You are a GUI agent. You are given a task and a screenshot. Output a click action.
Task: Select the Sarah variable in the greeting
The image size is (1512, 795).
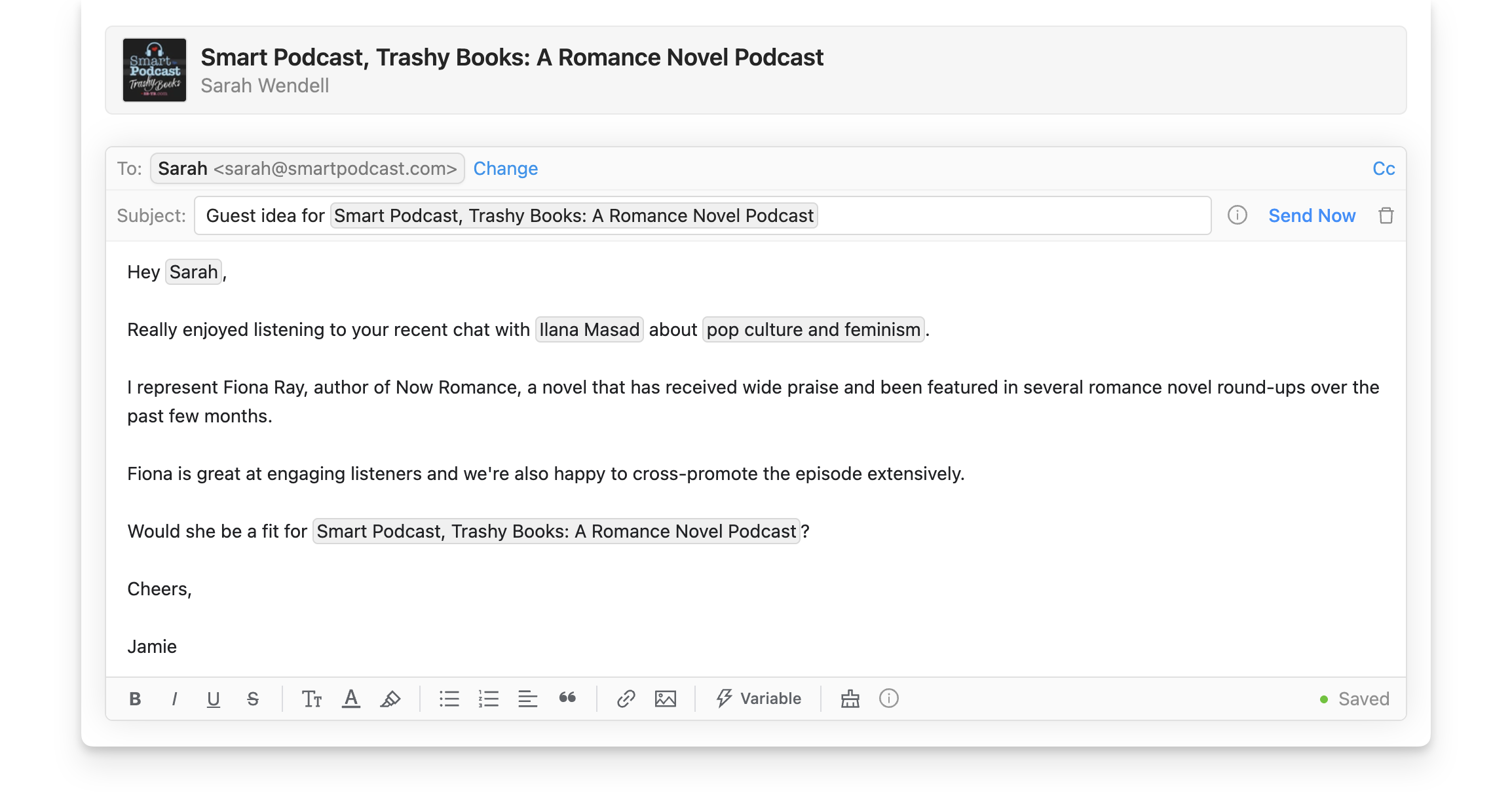tap(194, 272)
